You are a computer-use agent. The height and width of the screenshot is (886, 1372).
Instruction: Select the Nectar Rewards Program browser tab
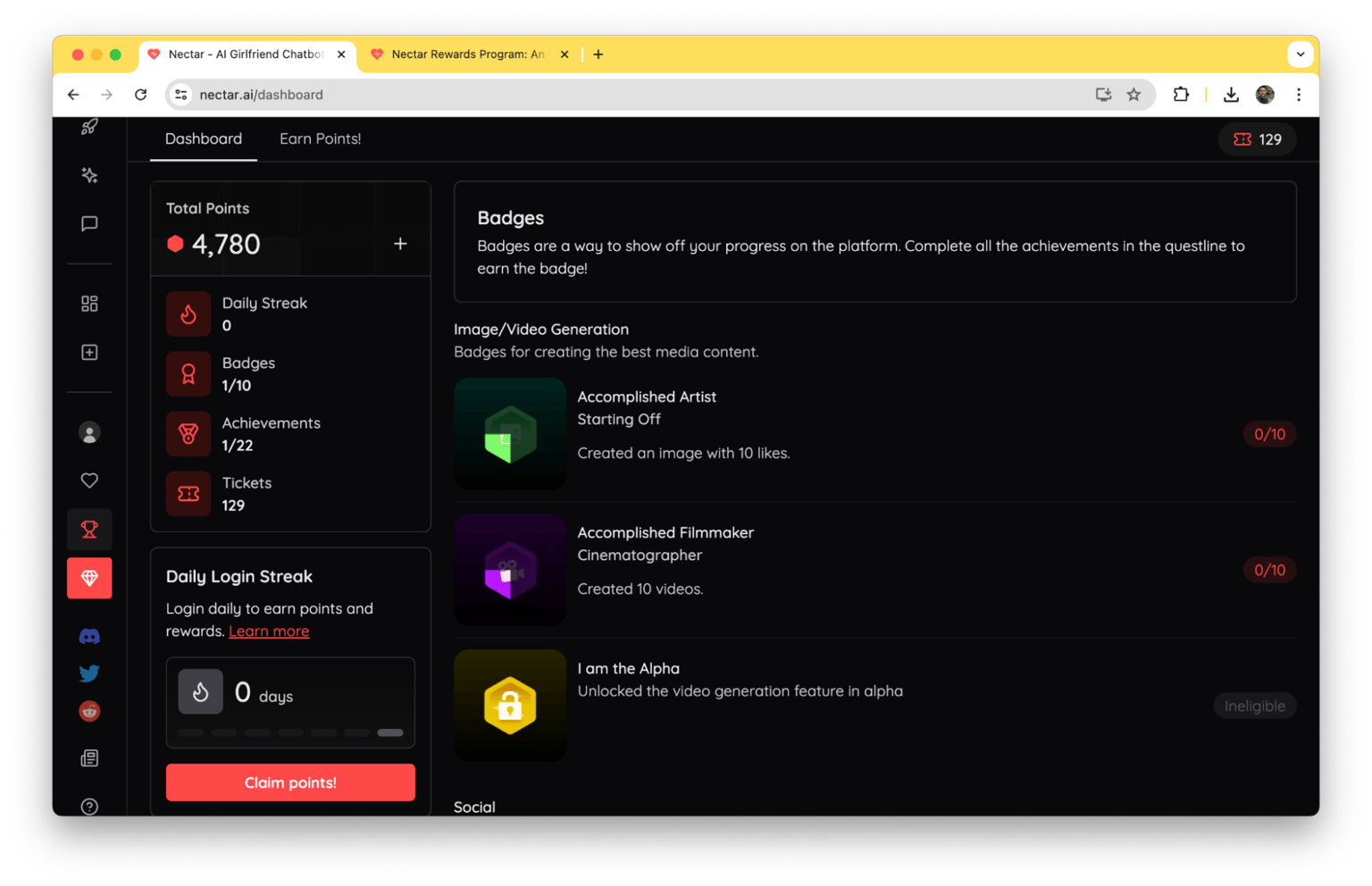click(x=468, y=54)
